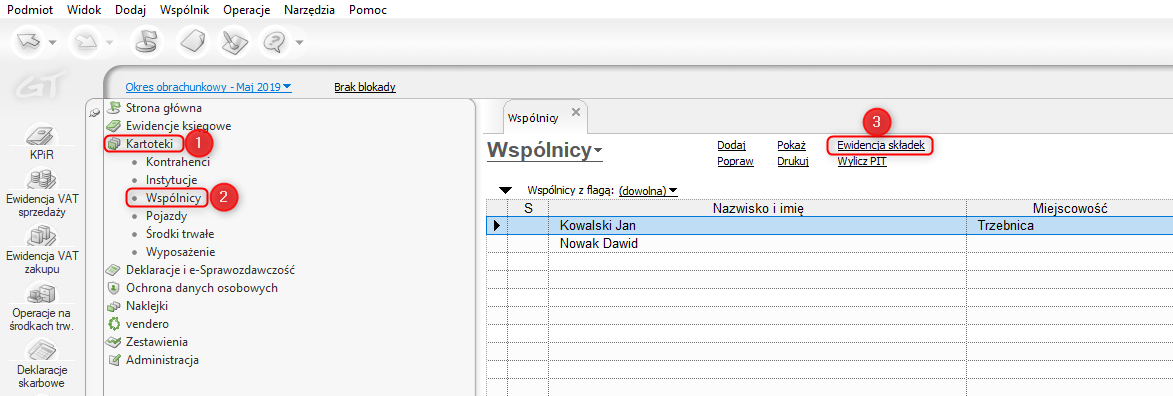Open the Dodaj menu in menu bar
Viewport: 1173px width, 396px height.
pos(131,10)
